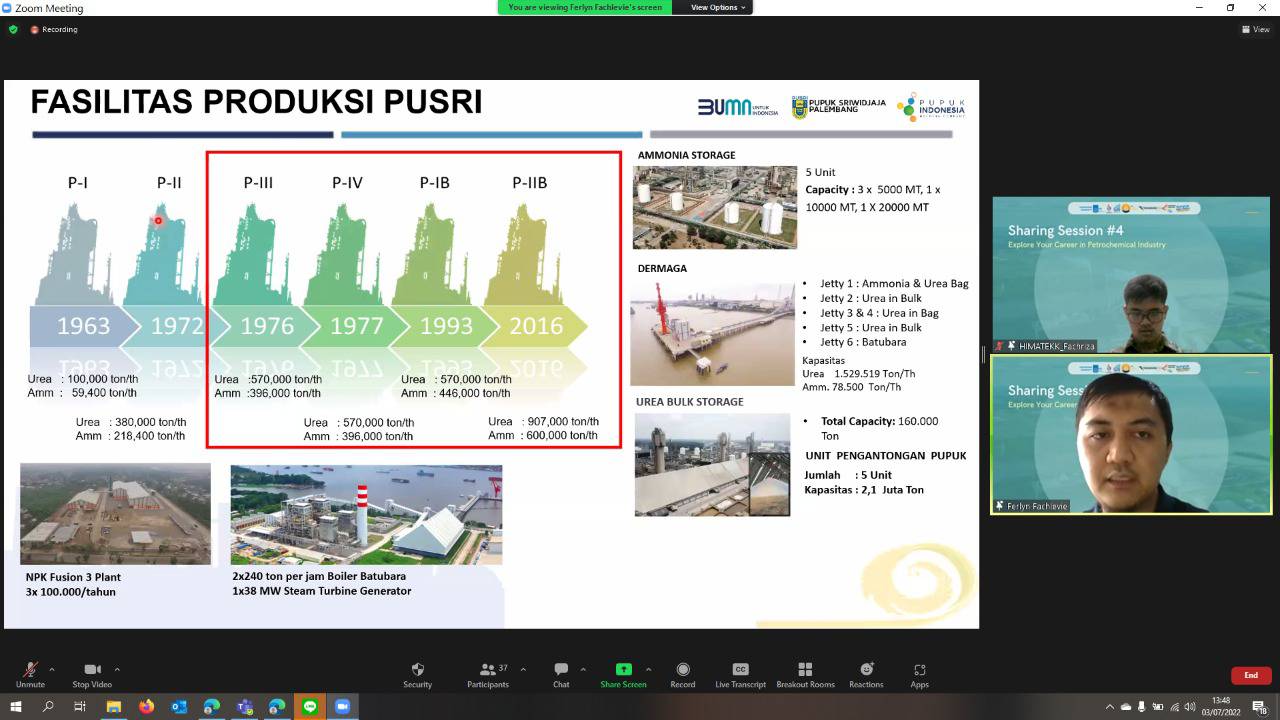This screenshot has height=720, width=1280.
Task: Open the volume control in tray
Action: click(1190, 707)
